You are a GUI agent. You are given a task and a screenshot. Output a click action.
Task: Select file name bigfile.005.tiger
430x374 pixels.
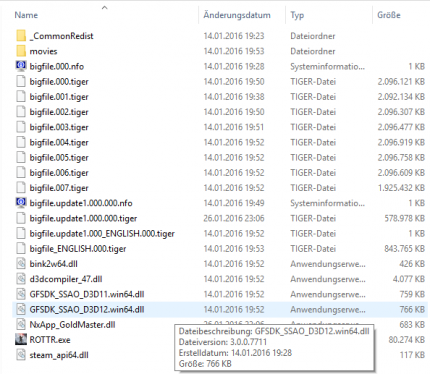click(x=59, y=158)
